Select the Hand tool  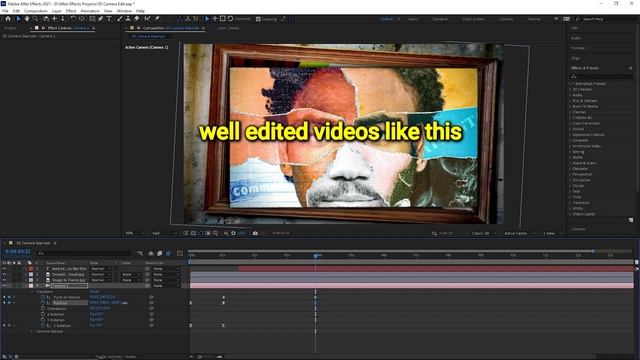coord(27,19)
